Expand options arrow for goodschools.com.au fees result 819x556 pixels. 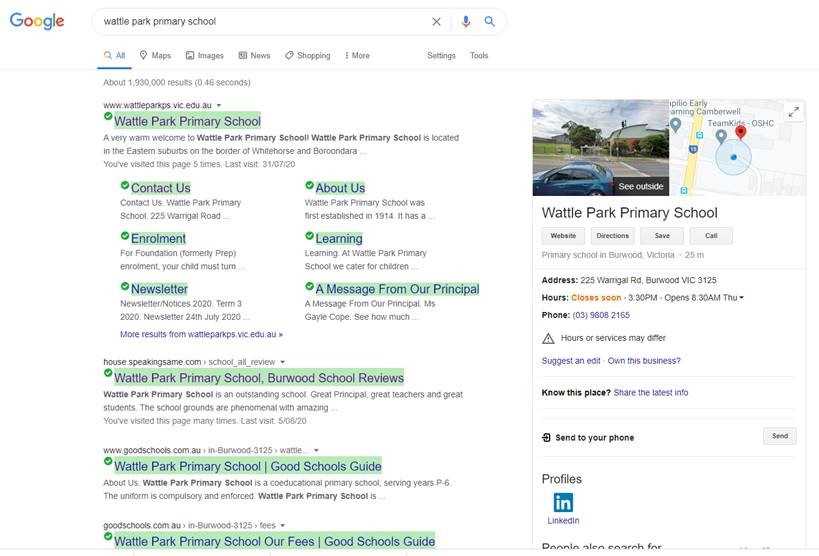coord(283,525)
